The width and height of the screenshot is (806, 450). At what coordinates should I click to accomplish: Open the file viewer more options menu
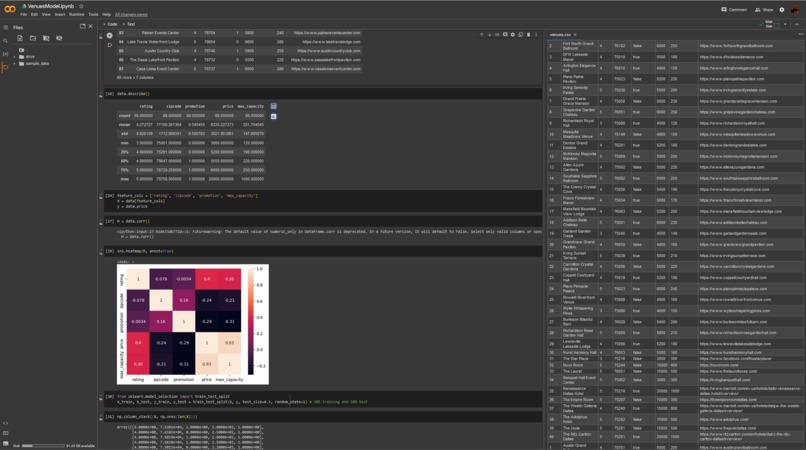point(800,34)
